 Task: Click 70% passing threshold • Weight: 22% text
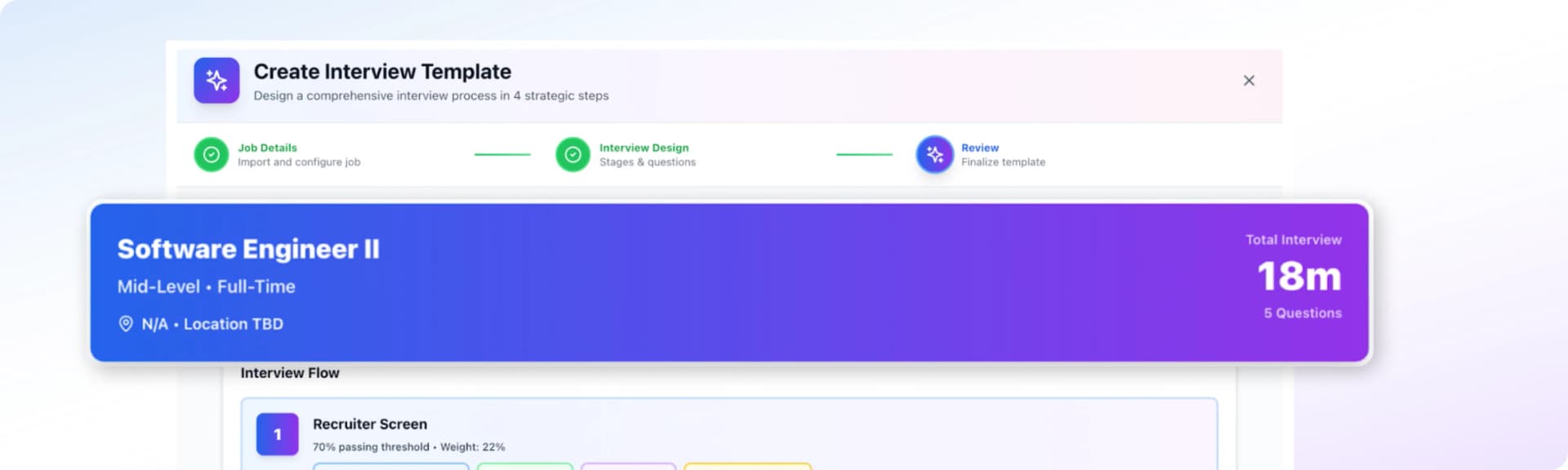(408, 447)
